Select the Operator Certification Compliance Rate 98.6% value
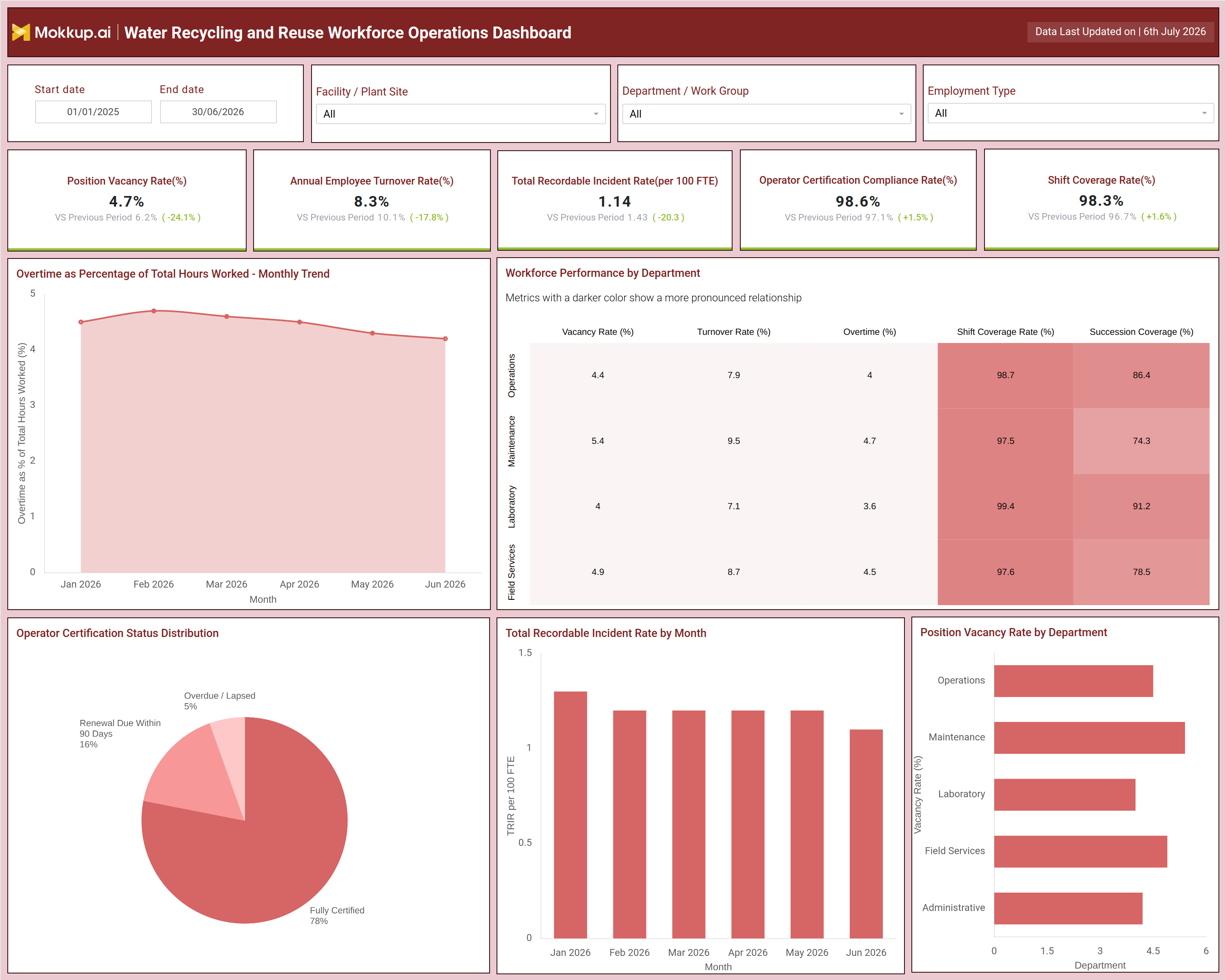Viewport: 1225px width, 980px height. [858, 202]
